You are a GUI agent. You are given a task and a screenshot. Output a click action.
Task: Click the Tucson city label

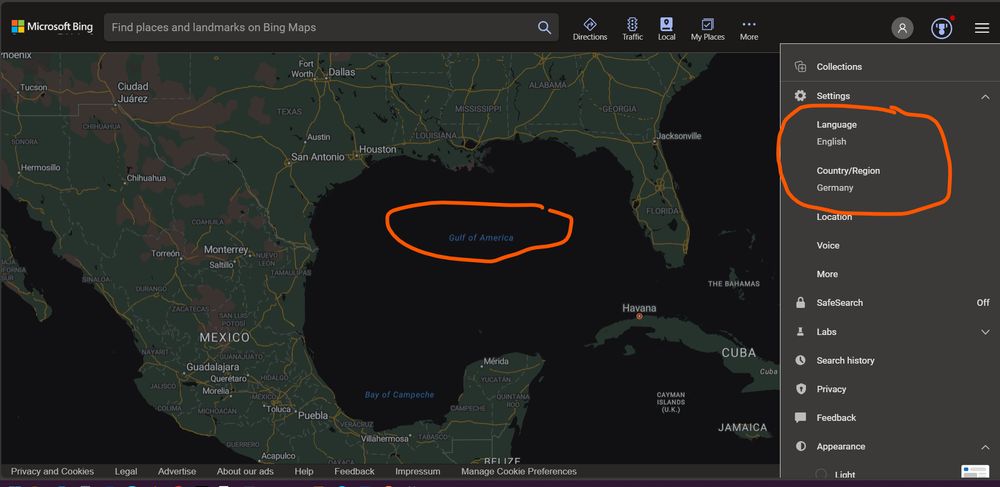(x=34, y=87)
